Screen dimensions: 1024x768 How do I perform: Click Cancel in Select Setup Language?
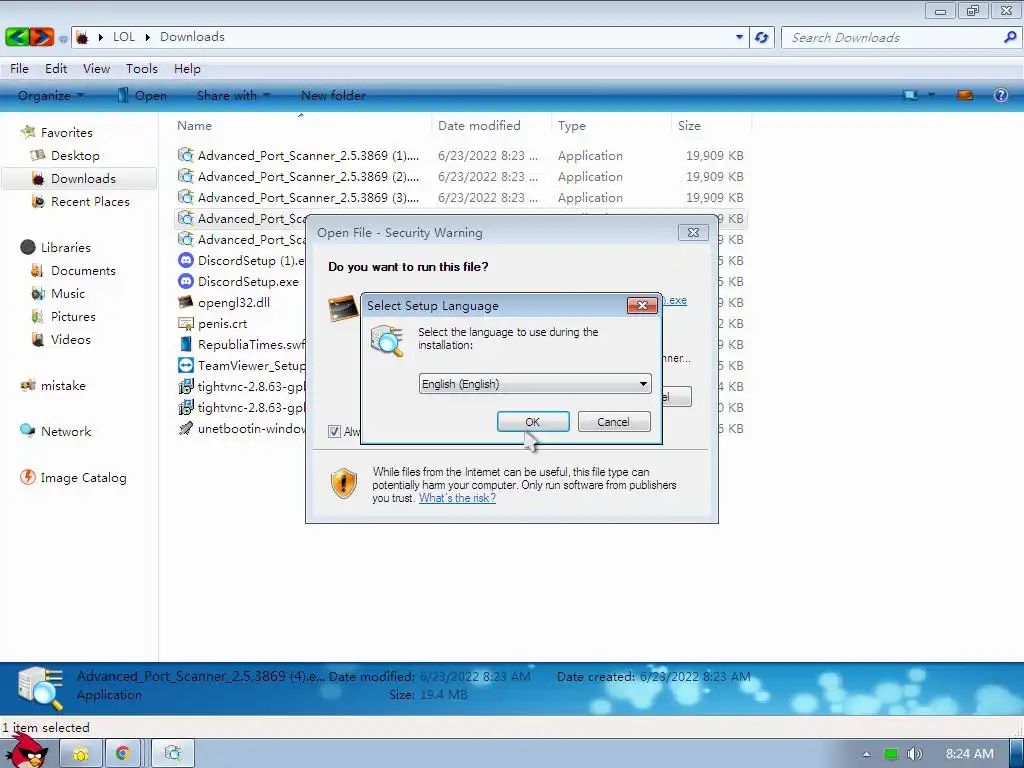click(x=614, y=422)
